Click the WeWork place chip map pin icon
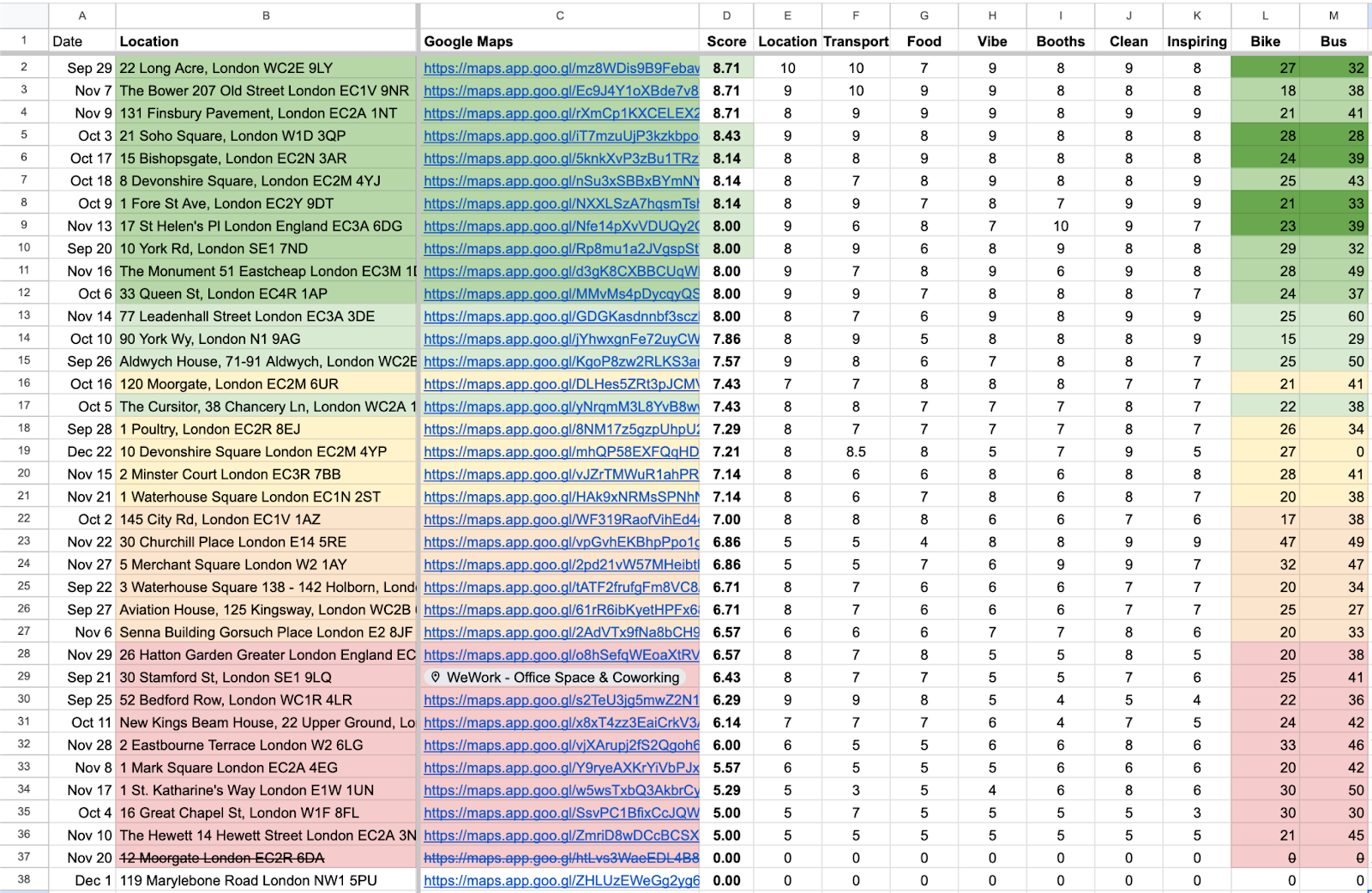 435,678
